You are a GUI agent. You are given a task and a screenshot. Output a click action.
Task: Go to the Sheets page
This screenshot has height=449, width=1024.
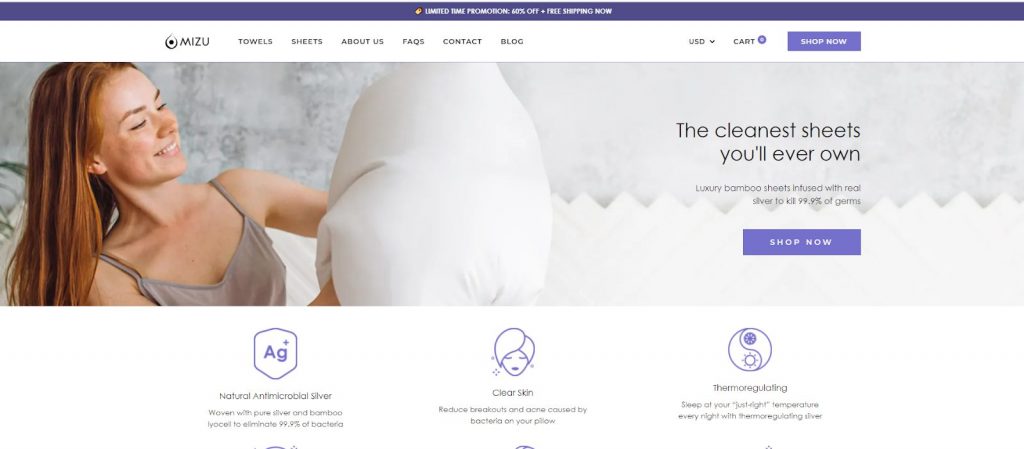point(307,41)
